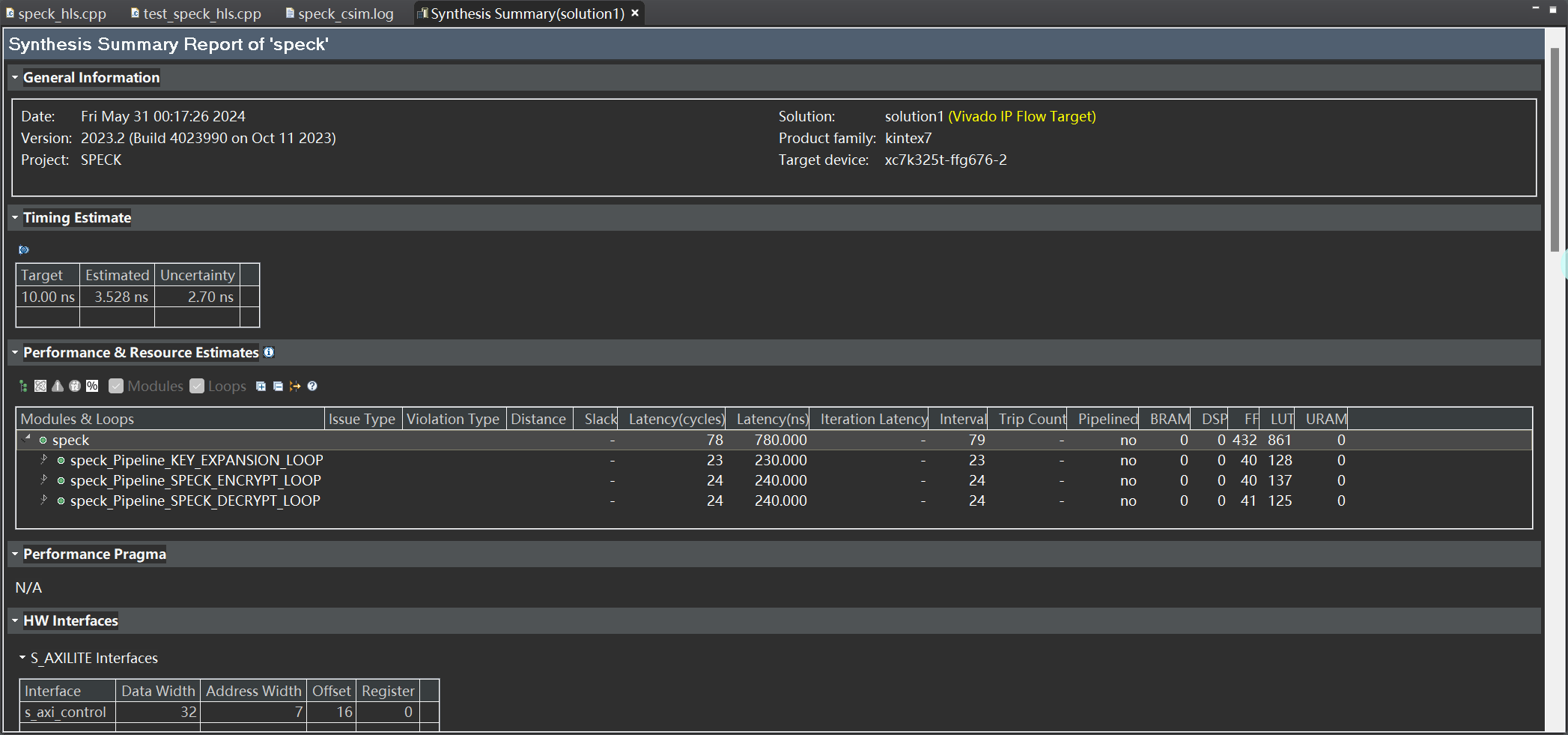Collapse the Timing Estimate section
1568x735 pixels.
click(x=15, y=217)
